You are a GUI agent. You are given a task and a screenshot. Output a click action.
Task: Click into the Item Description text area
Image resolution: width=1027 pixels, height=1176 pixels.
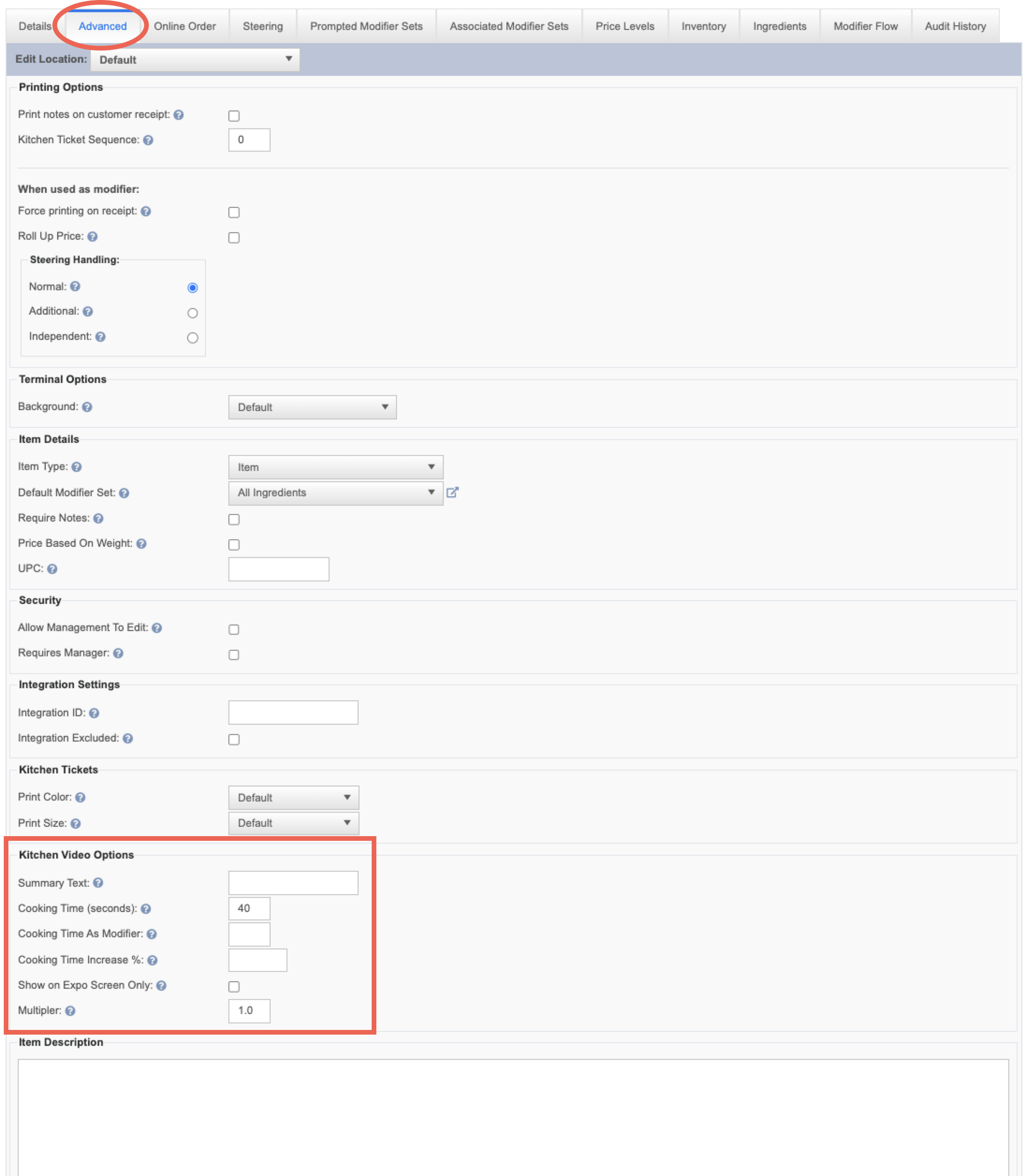click(x=513, y=1117)
